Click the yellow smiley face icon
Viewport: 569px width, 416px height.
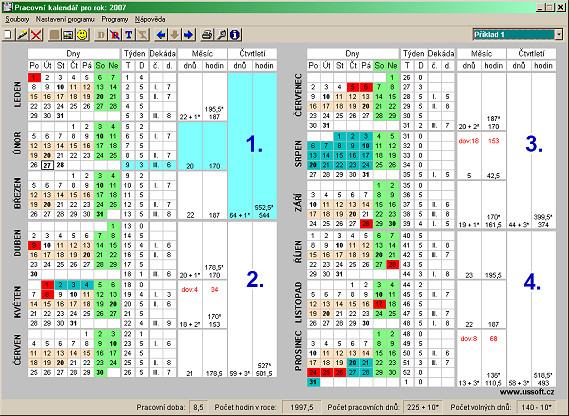(x=82, y=35)
